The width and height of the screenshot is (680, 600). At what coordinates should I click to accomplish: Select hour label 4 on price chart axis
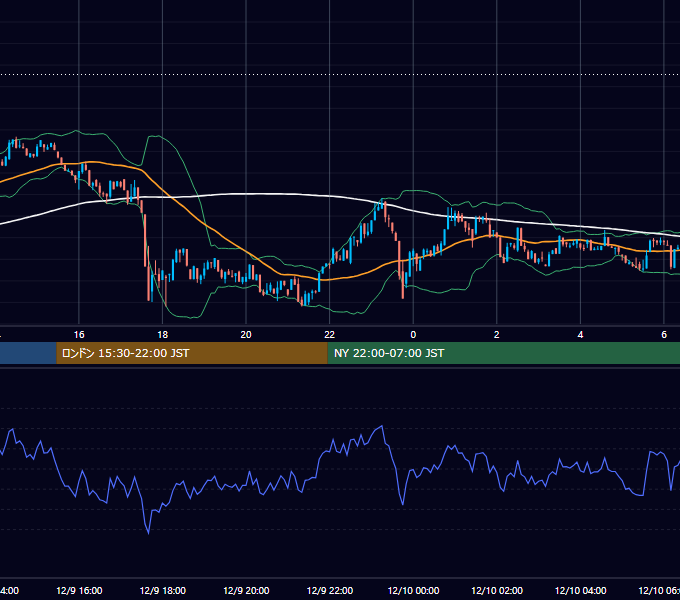pos(580,335)
